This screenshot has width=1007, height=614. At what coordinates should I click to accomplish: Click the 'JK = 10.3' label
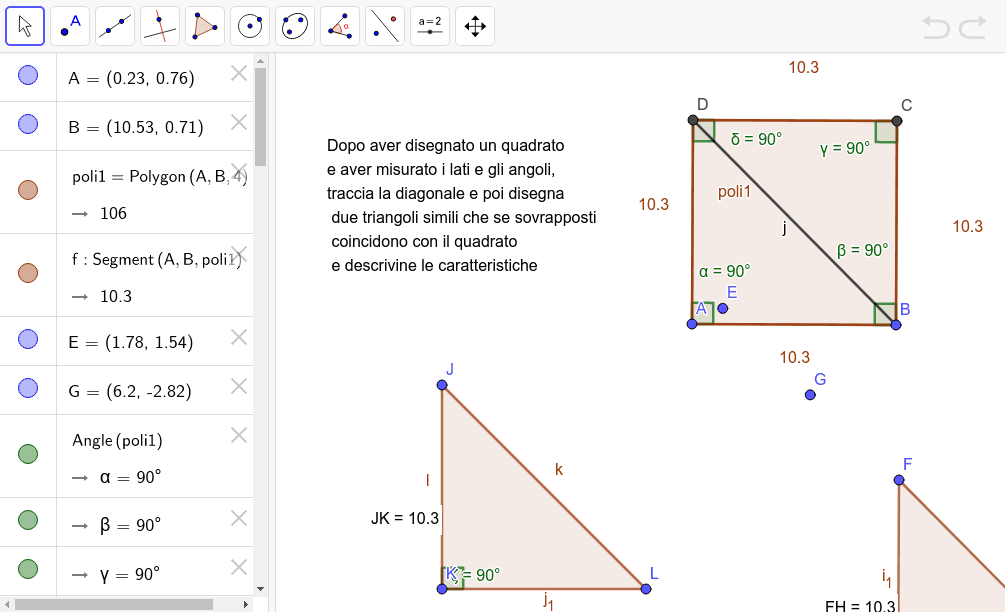(405, 518)
